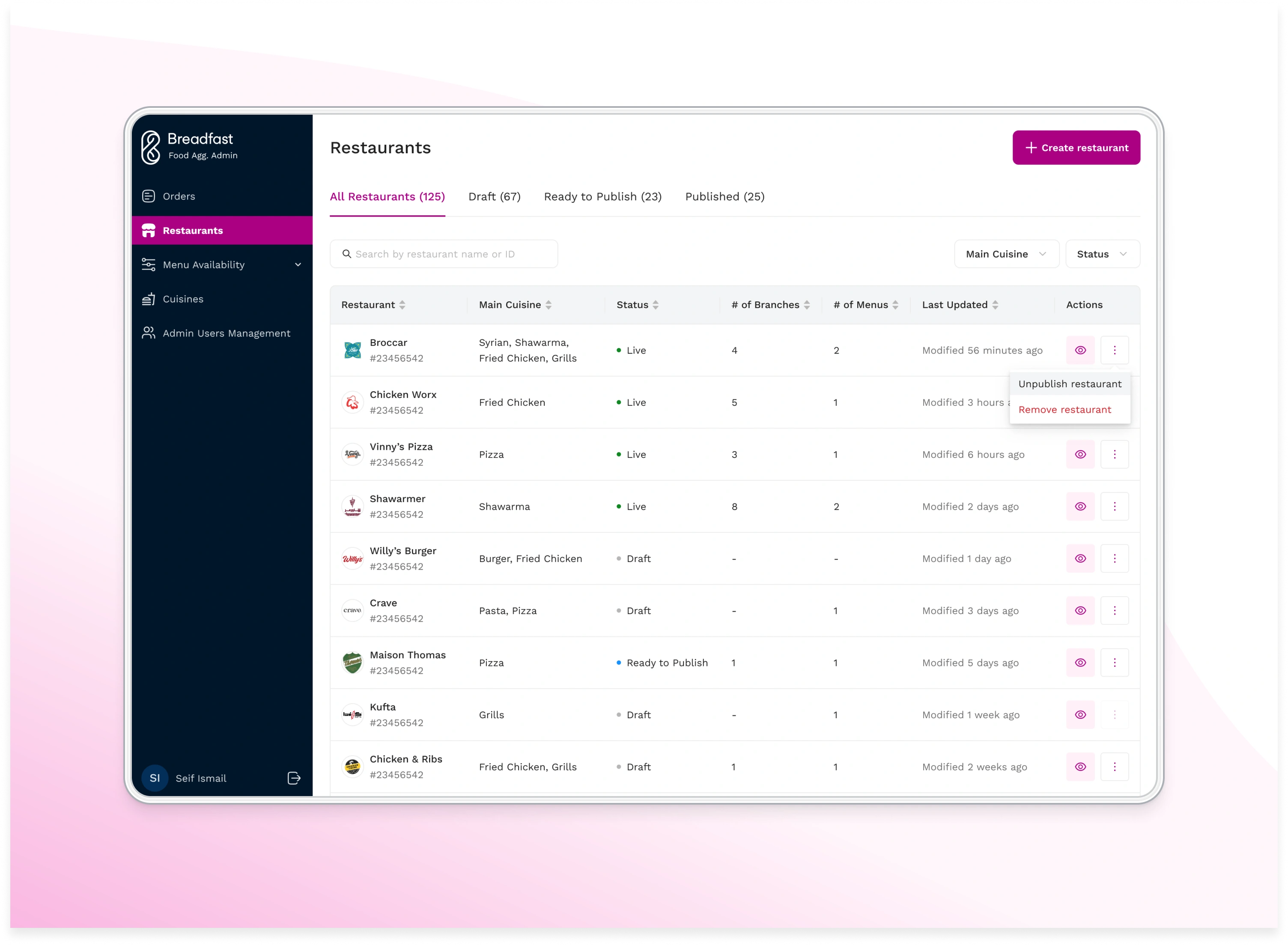Image resolution: width=1288 pixels, height=945 pixels.
Task: Click 'Burger, Fried Chicken' cuisine cell
Action: [531, 558]
